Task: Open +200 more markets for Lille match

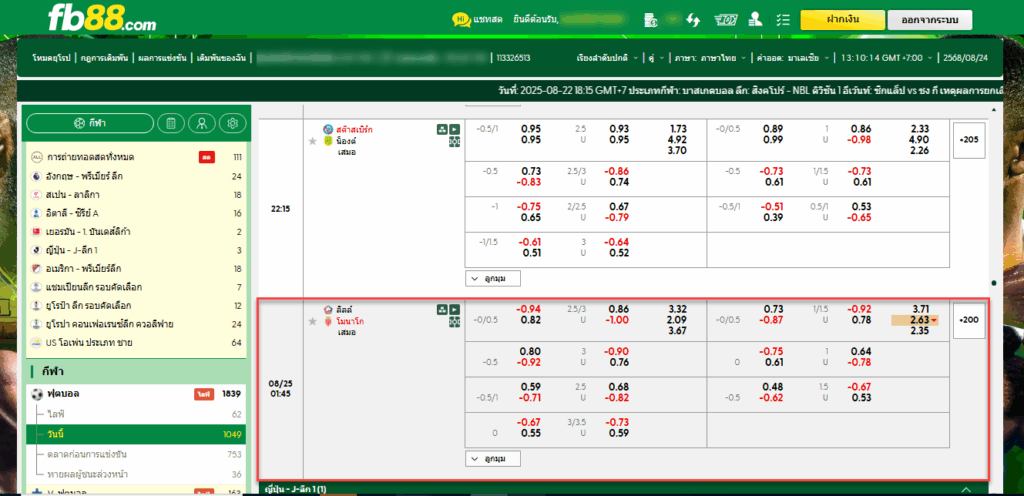Action: [x=969, y=320]
